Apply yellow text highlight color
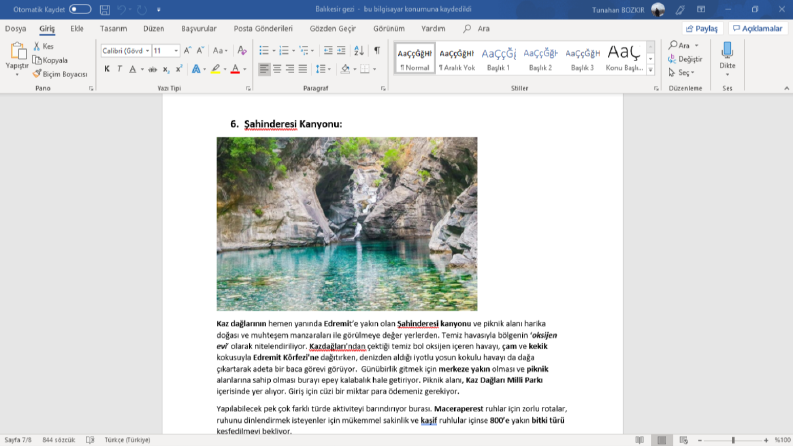This screenshot has width=793, height=446. click(216, 69)
